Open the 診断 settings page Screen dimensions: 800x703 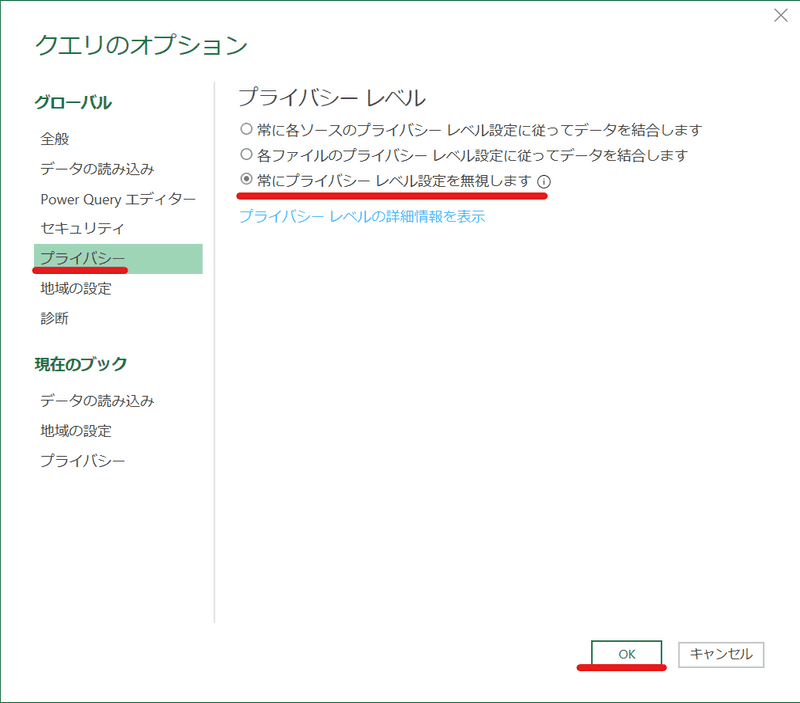point(55,318)
